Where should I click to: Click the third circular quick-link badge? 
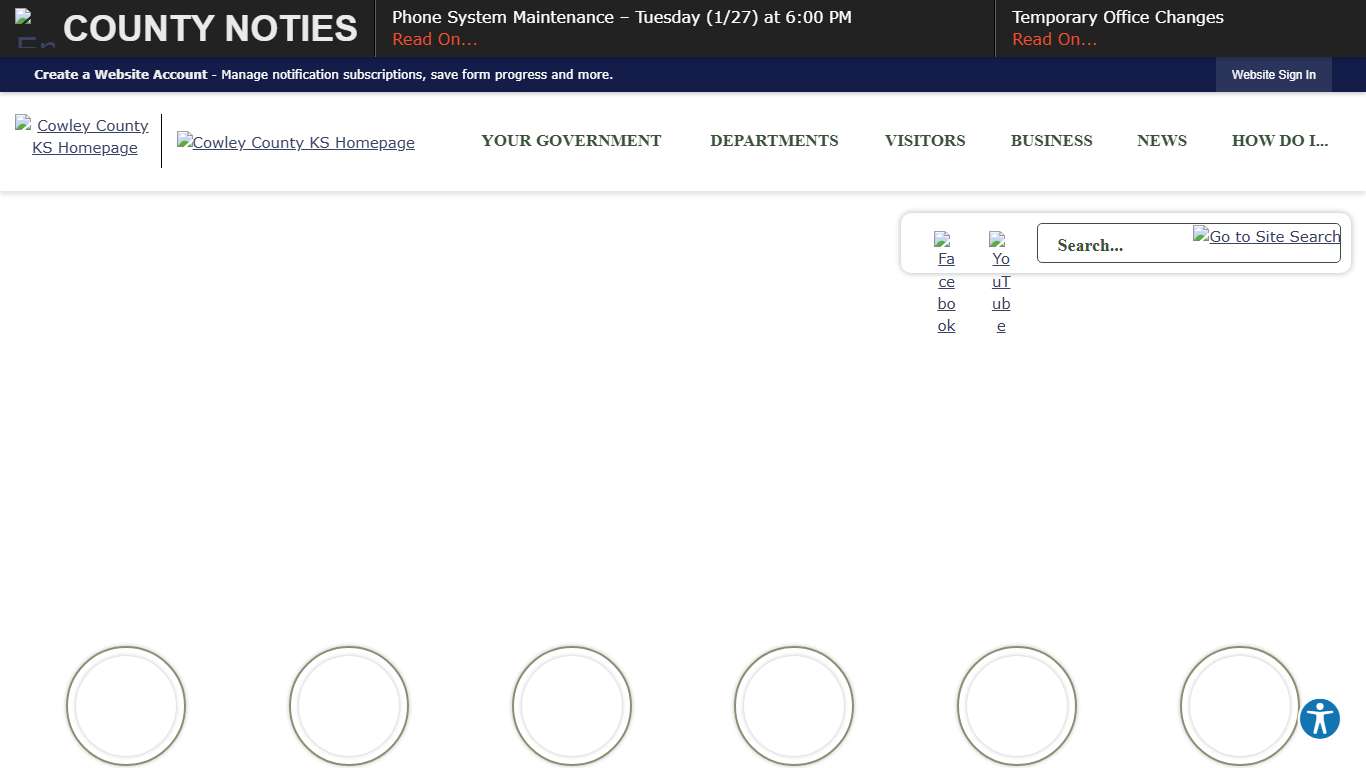coord(571,705)
